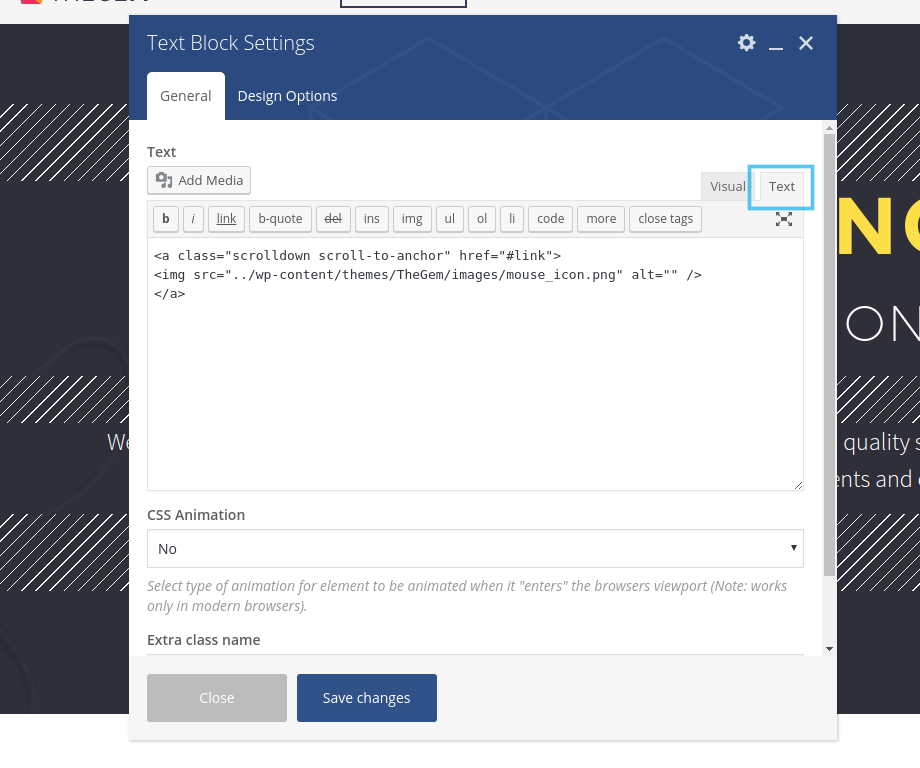Click the close tags button
Viewport: 920px width, 768px height.
click(665, 219)
